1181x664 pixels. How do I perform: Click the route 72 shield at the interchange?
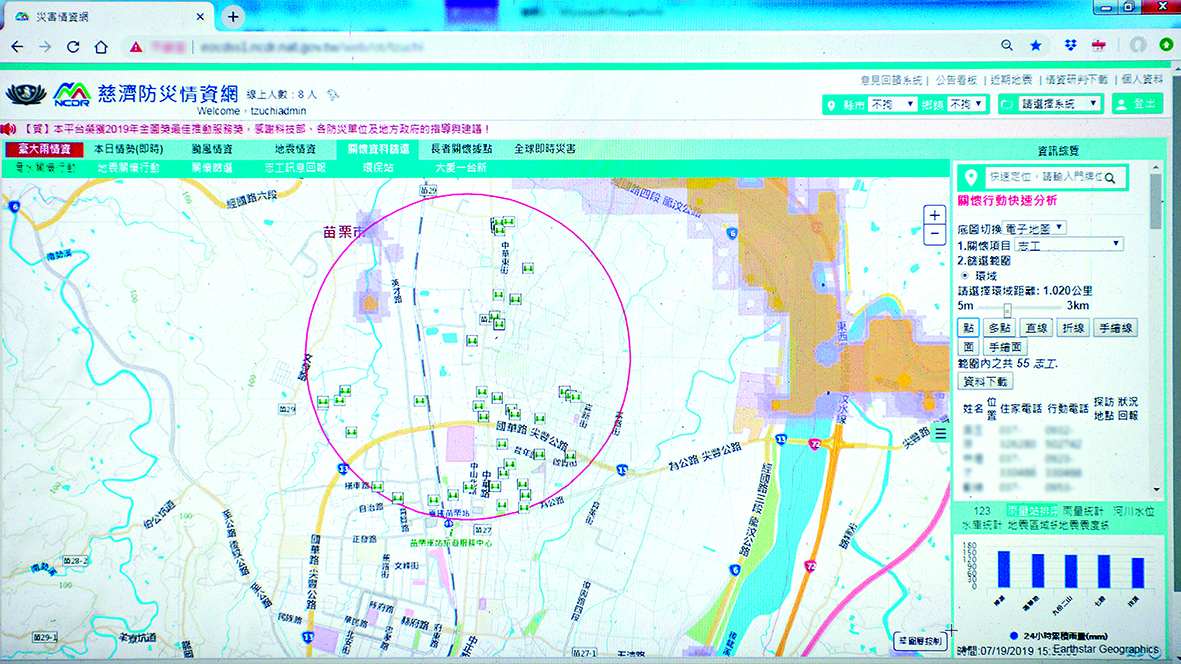click(814, 444)
